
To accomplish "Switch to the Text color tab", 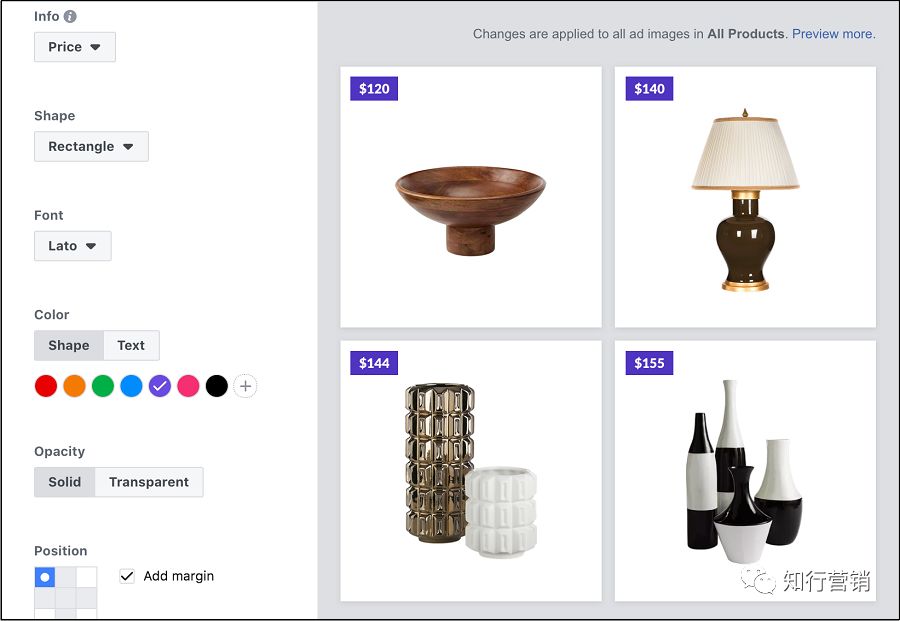I will (131, 345).
